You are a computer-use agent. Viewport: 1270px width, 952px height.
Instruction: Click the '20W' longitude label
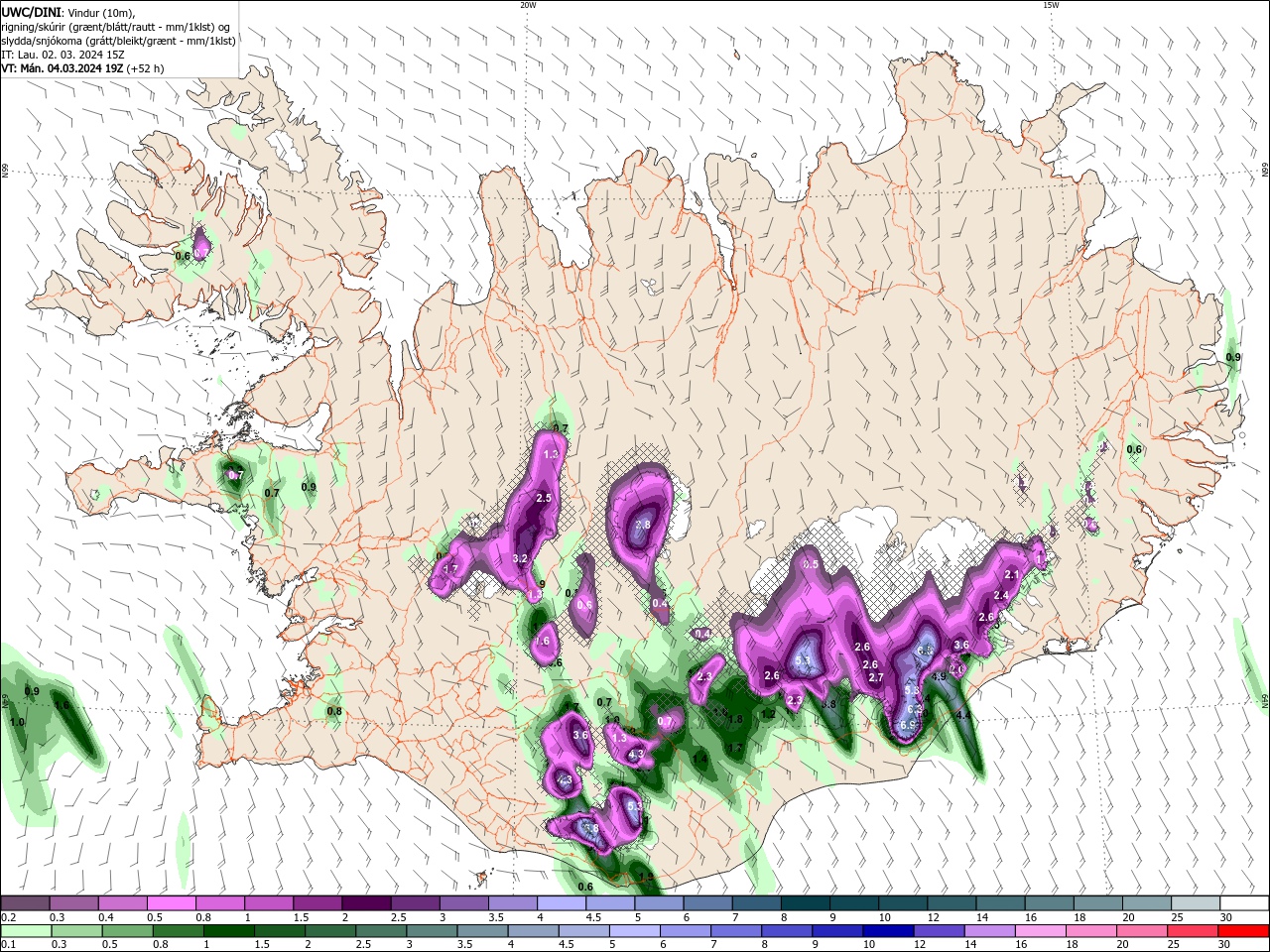click(x=528, y=5)
